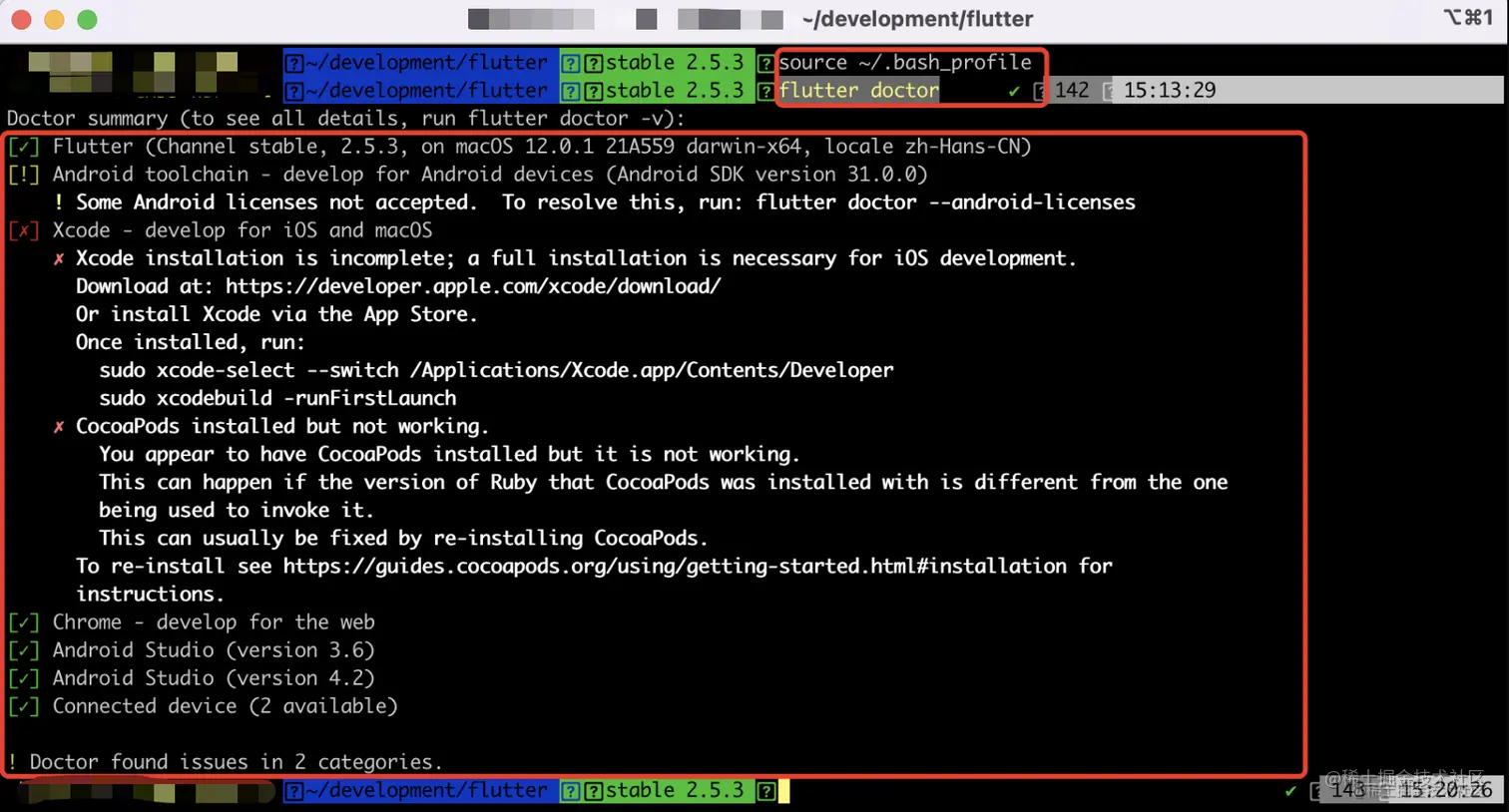Click the 'sudo xcodebuild -runFirstLaunch' line
The width and height of the screenshot is (1509, 812).
click(x=277, y=398)
